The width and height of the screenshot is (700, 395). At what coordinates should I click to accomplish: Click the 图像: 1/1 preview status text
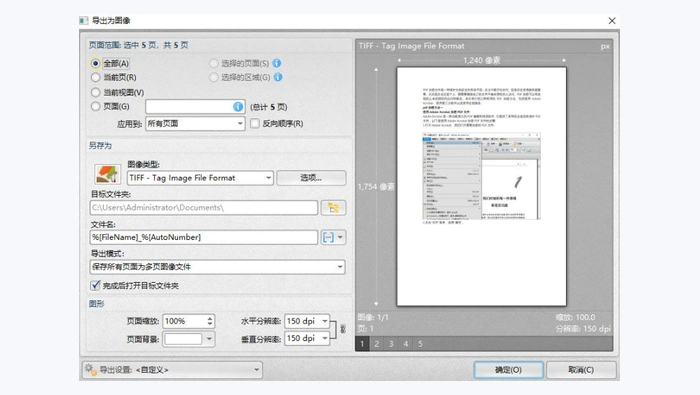(373, 317)
